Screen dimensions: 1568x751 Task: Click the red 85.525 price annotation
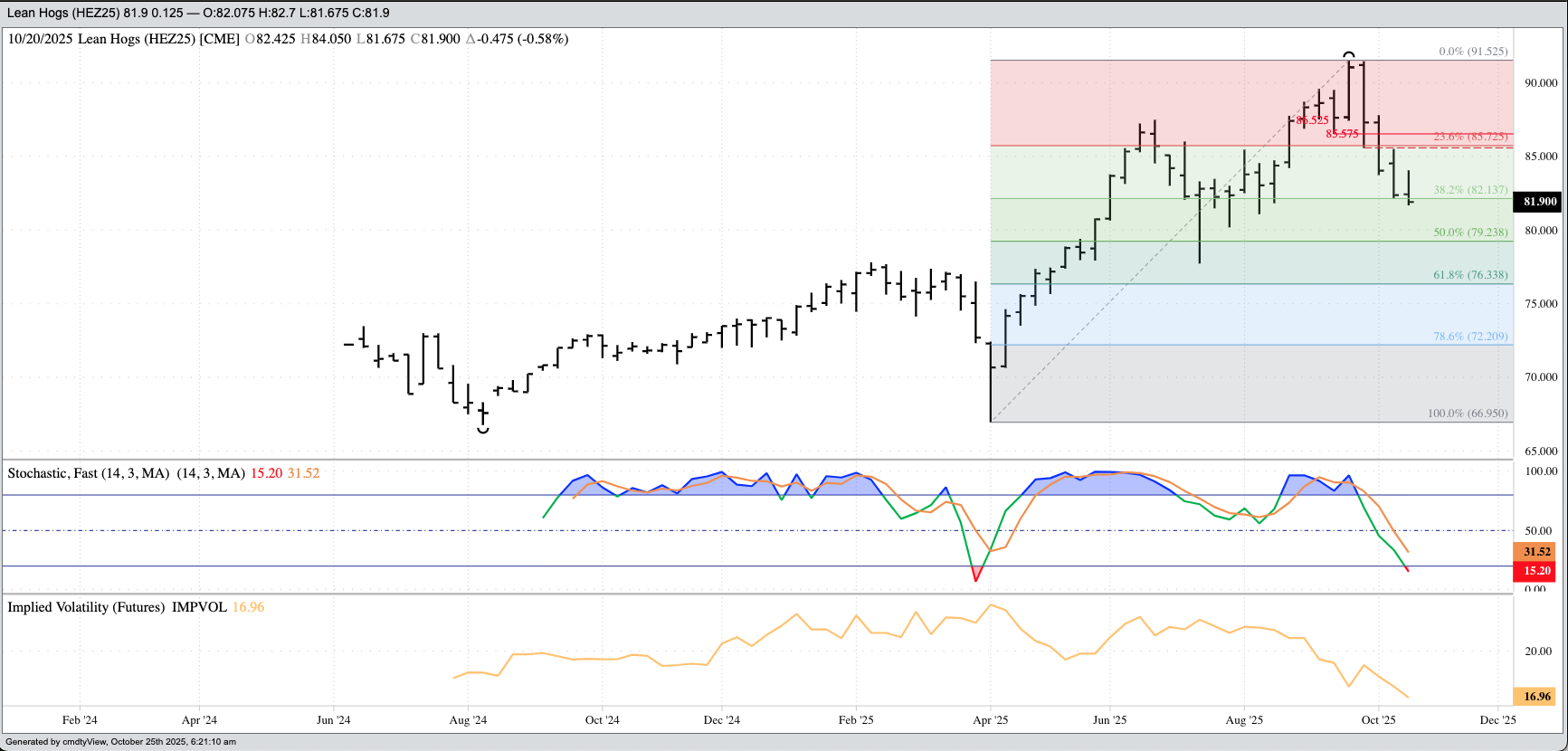[1312, 120]
